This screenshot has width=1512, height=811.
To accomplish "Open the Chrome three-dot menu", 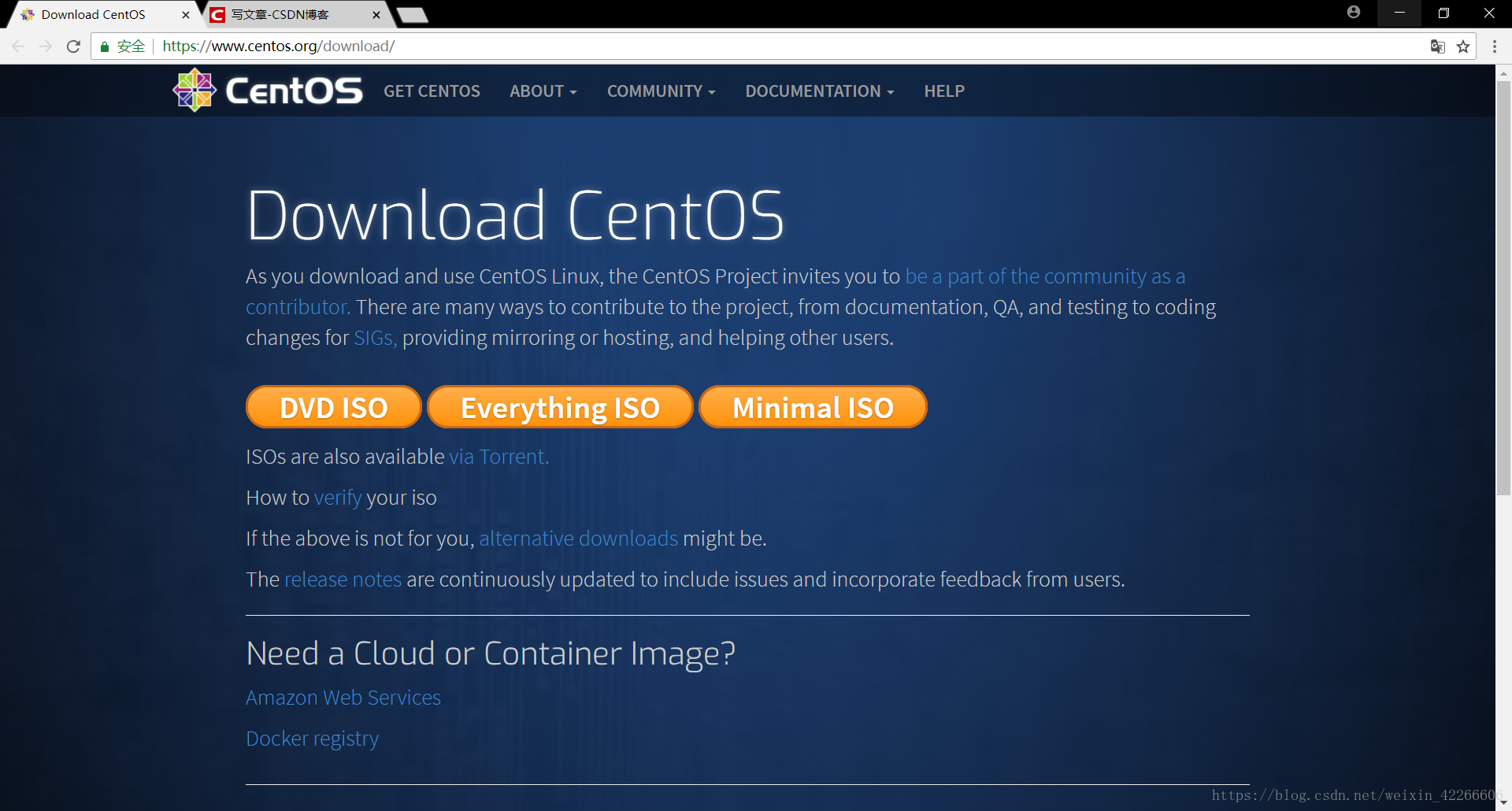I will (x=1494, y=46).
